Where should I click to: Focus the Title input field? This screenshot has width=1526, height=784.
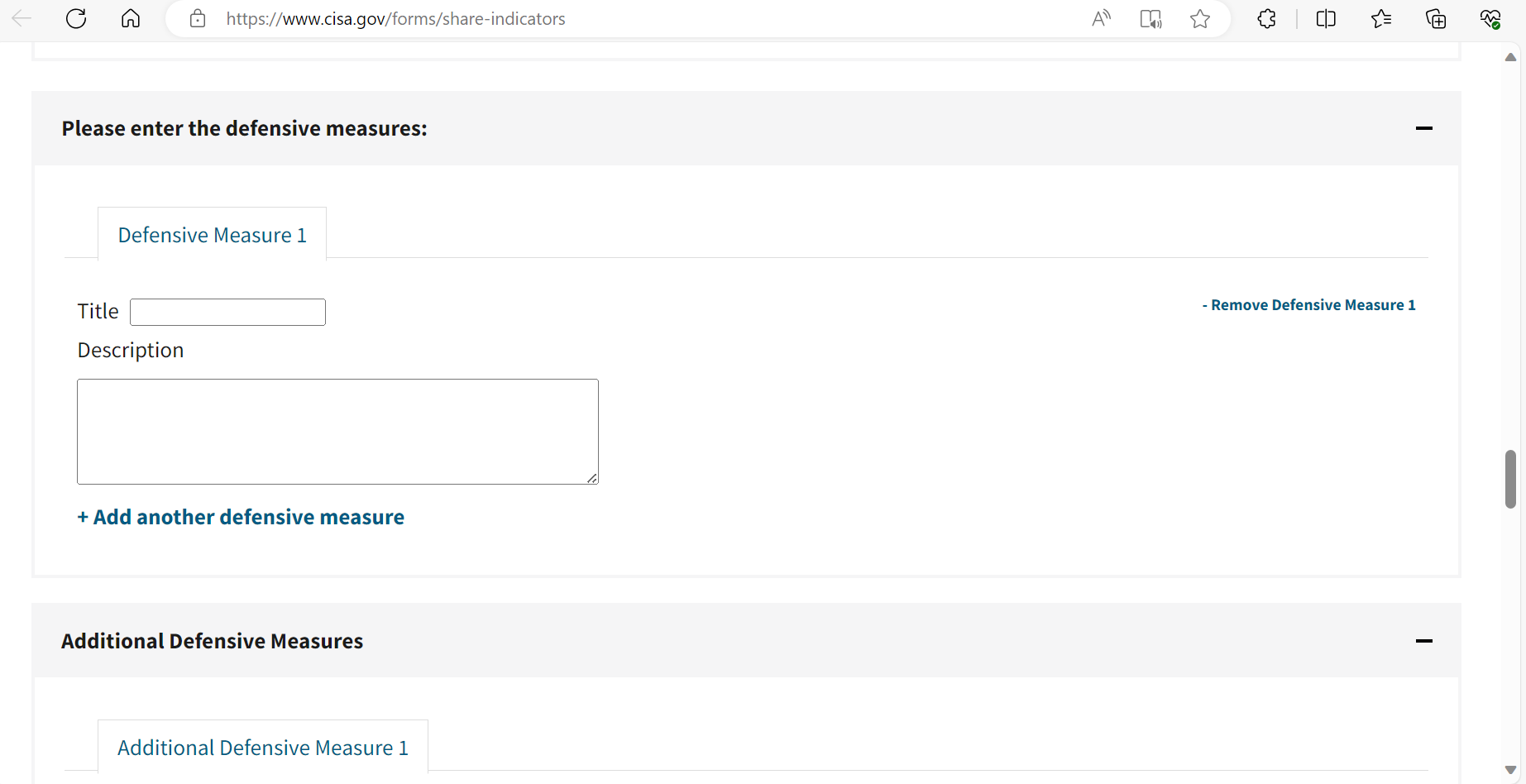227,312
